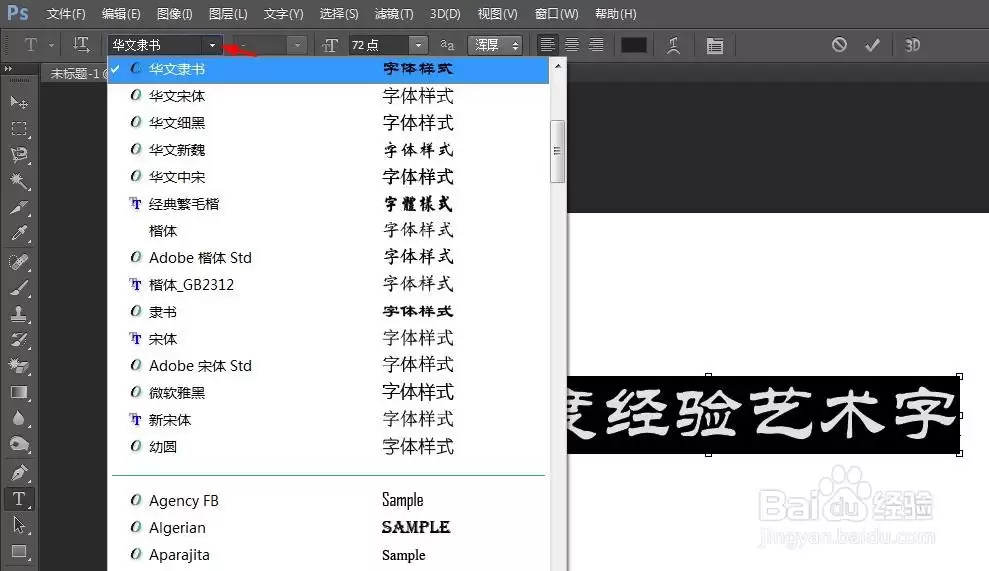The height and width of the screenshot is (571, 989).
Task: Click the create warped text icon
Action: pos(674,45)
